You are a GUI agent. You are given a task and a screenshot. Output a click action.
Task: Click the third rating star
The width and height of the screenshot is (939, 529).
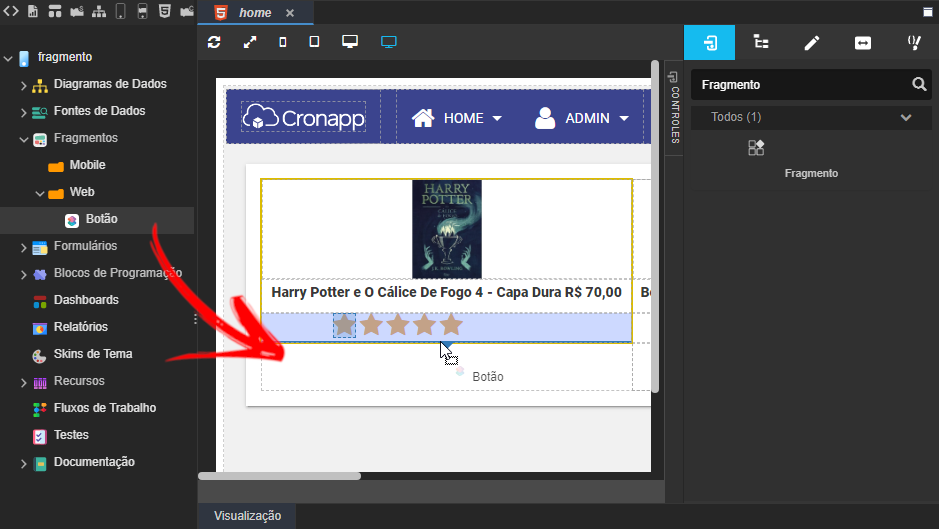[398, 325]
